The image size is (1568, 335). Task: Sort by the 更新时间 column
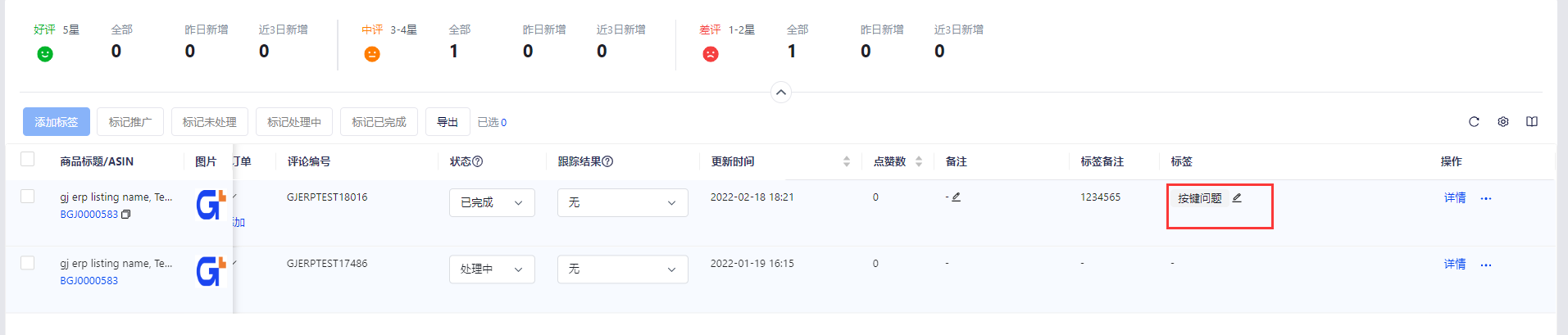847,161
